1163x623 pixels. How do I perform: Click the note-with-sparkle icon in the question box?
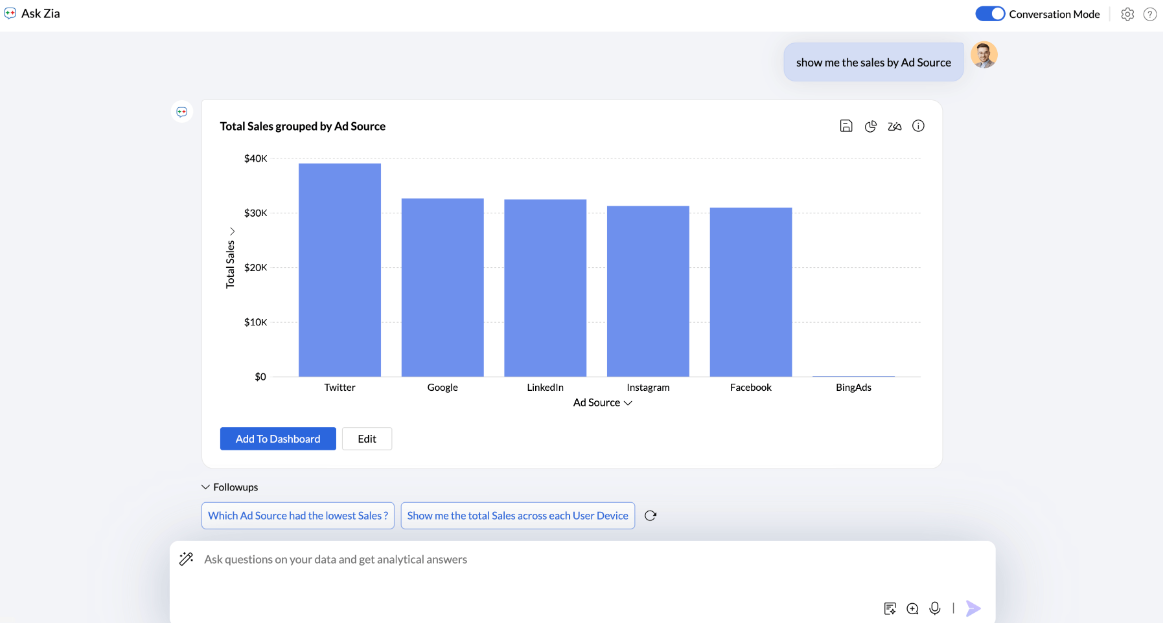tap(890, 608)
